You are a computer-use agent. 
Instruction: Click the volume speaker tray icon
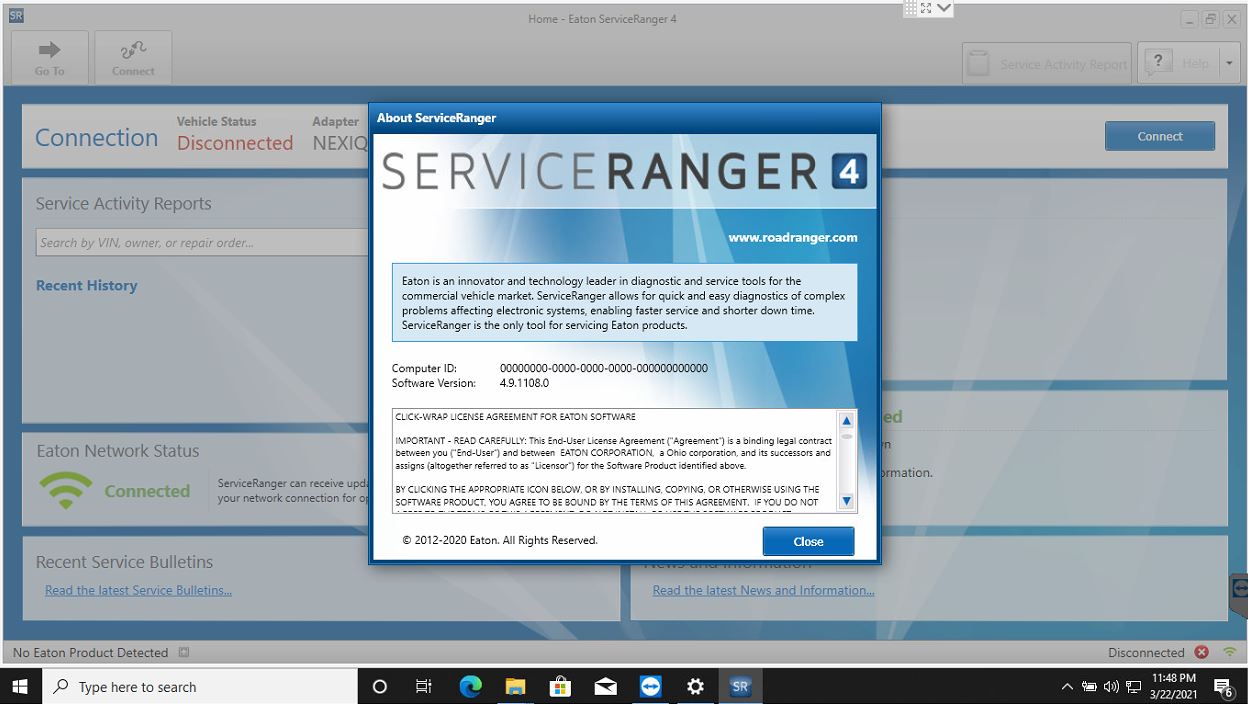[x=1111, y=687]
